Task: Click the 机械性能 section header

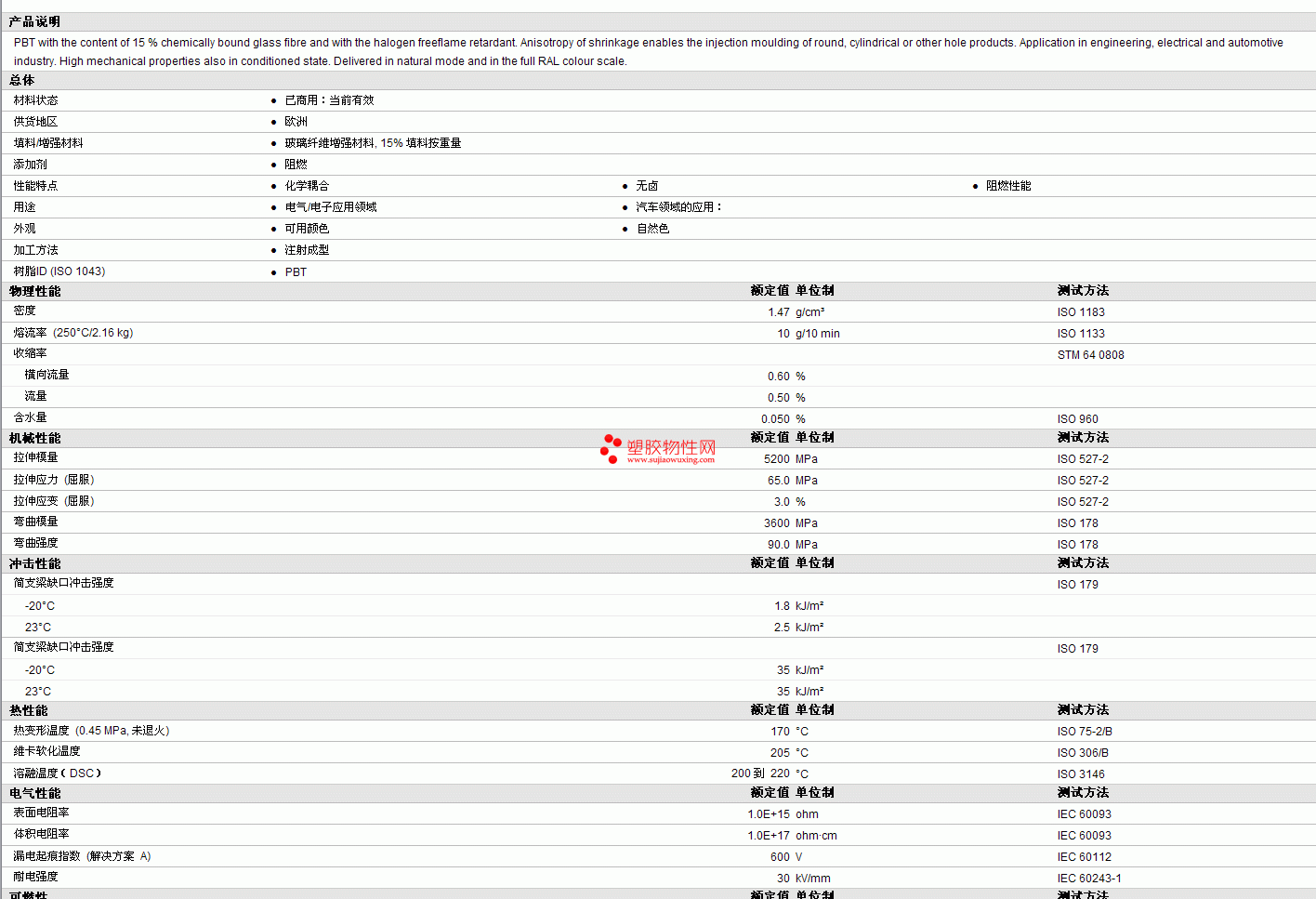Action: 34,439
